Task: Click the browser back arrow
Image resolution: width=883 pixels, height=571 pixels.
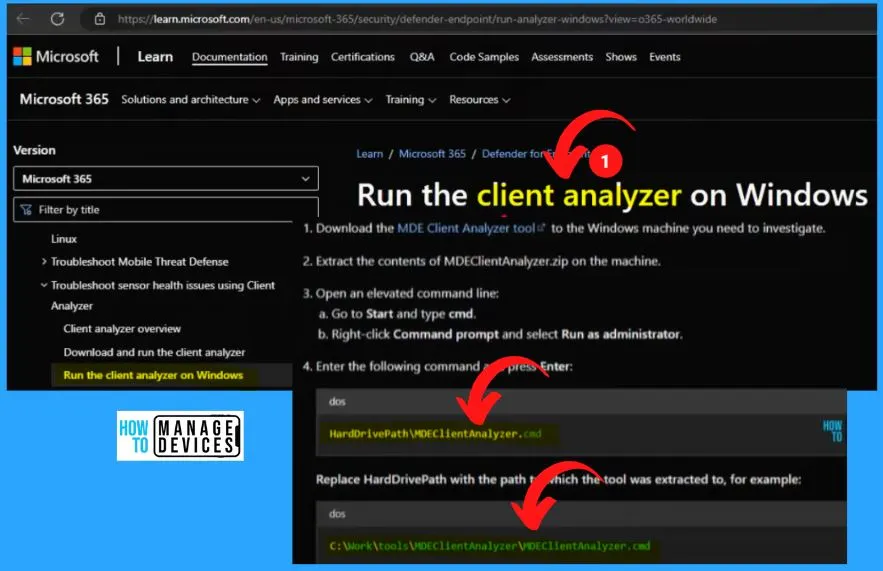Action: tap(23, 19)
